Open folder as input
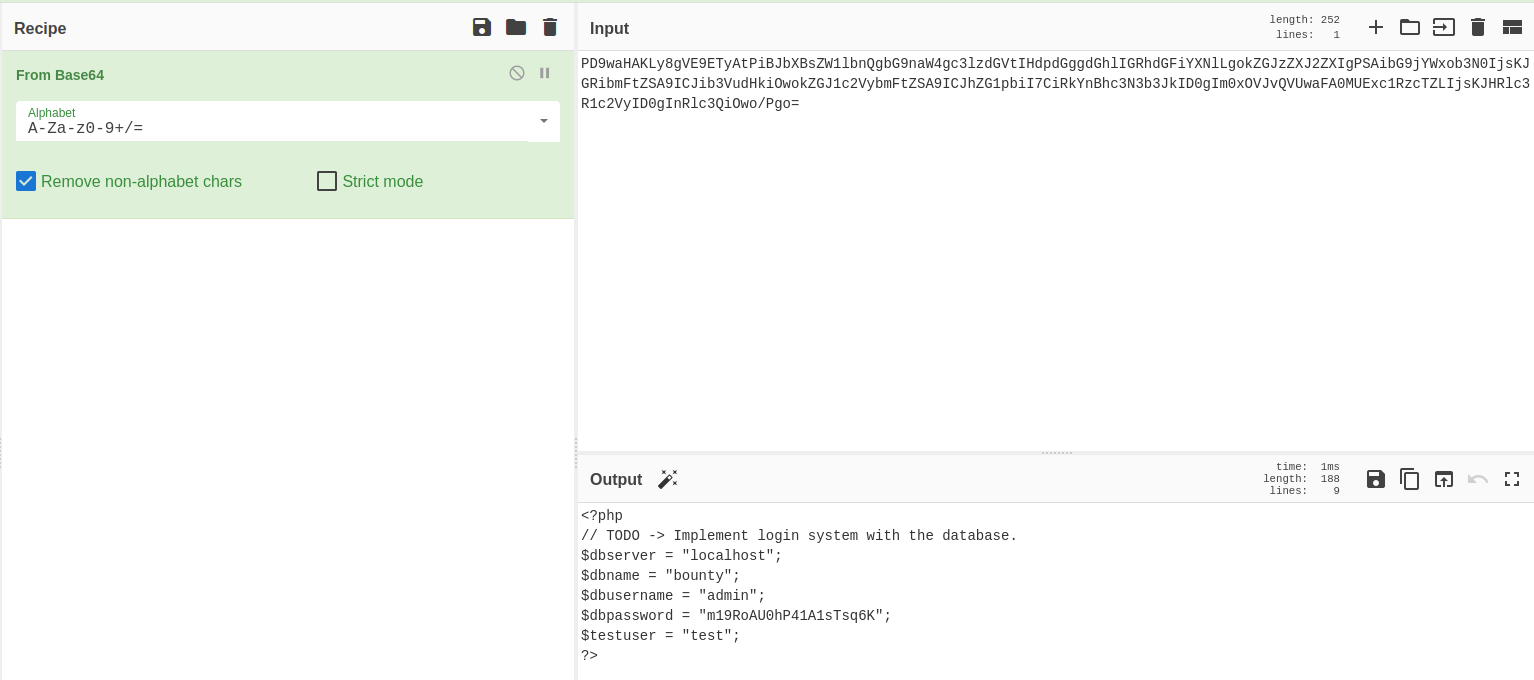 [1410, 27]
